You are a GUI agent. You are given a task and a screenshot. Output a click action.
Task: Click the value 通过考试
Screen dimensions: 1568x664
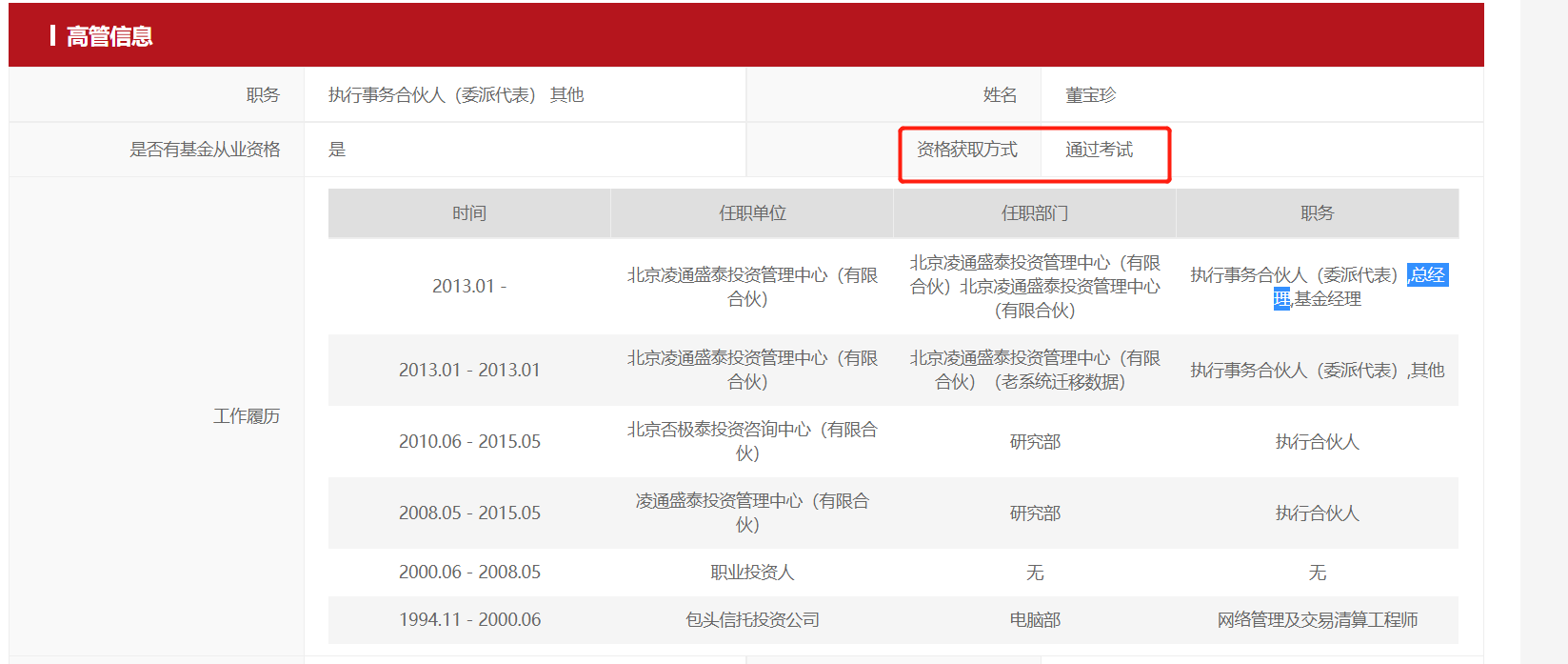[1099, 150]
